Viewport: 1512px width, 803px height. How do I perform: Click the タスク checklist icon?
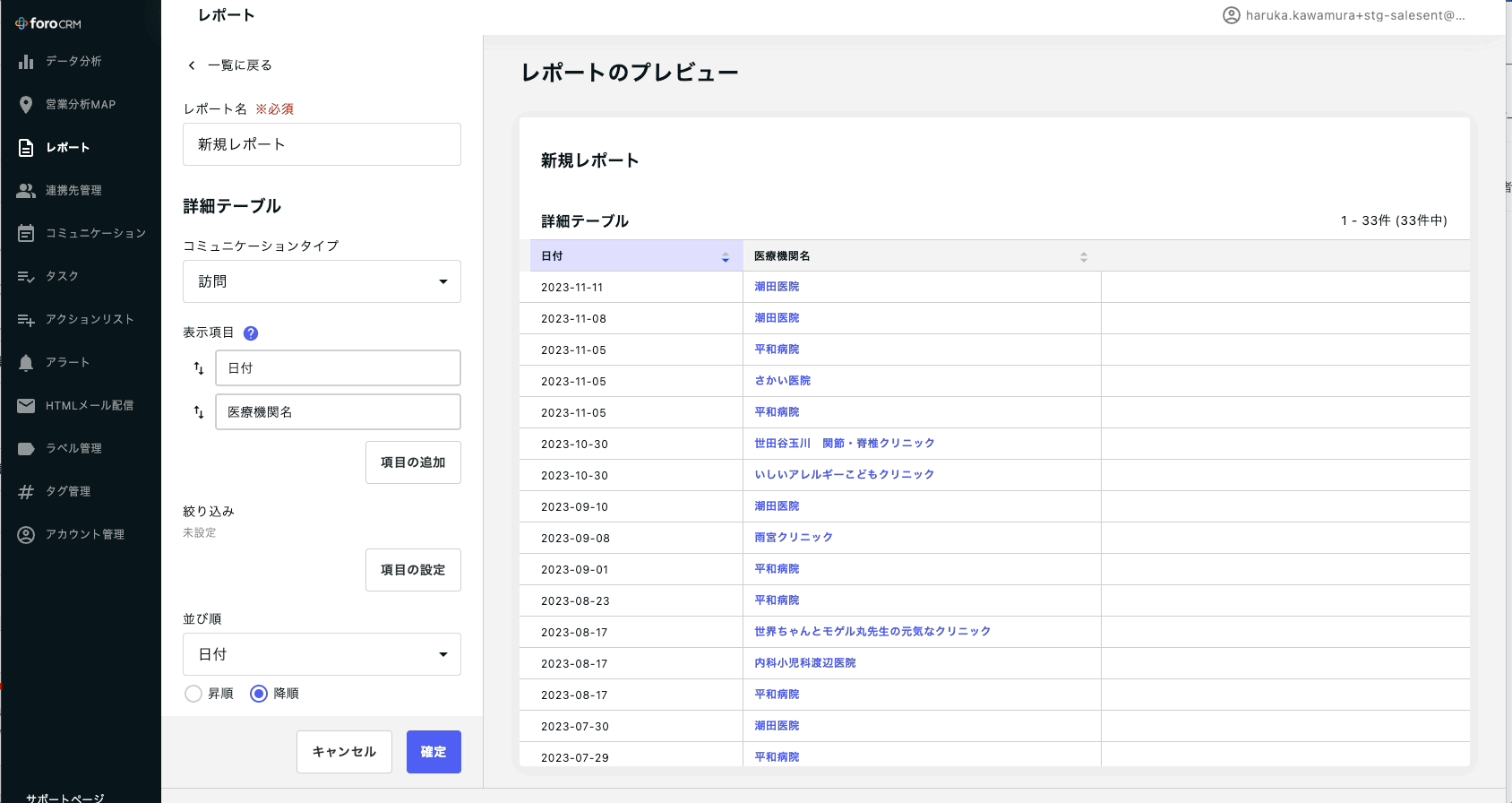[x=26, y=276]
